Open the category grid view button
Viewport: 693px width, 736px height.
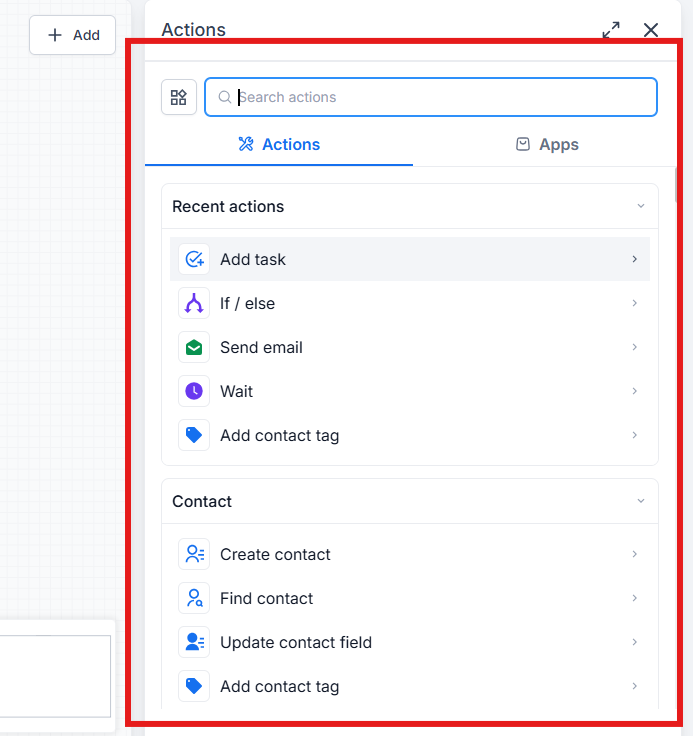click(x=179, y=97)
